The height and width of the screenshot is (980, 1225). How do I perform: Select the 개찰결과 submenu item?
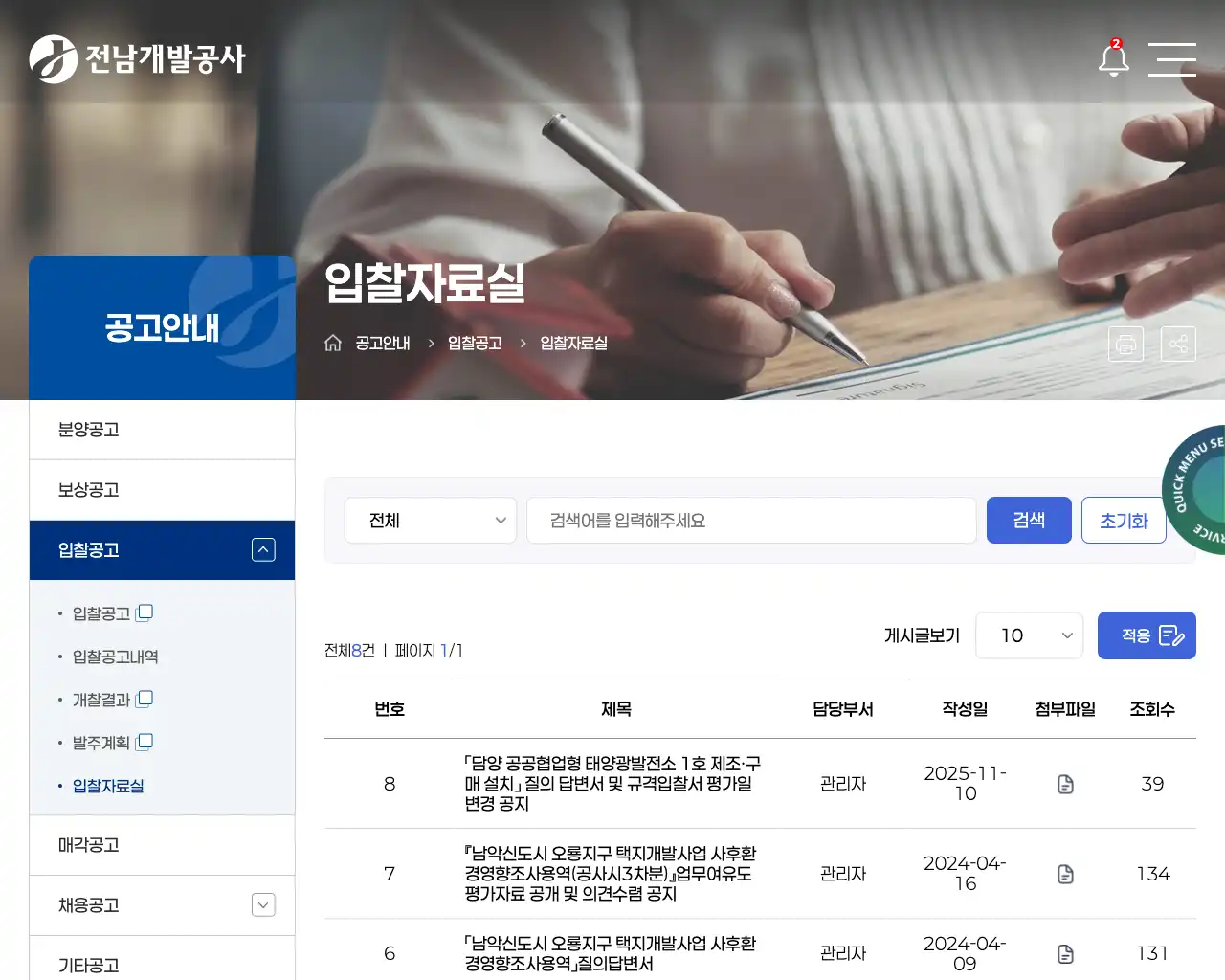point(101,700)
